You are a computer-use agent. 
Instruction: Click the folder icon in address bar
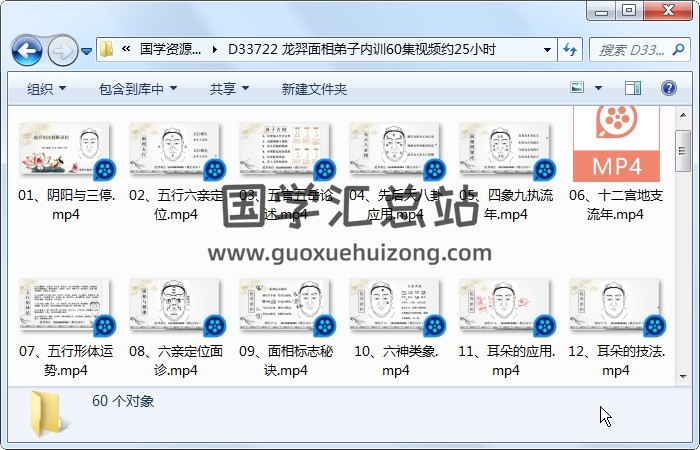tap(107, 49)
